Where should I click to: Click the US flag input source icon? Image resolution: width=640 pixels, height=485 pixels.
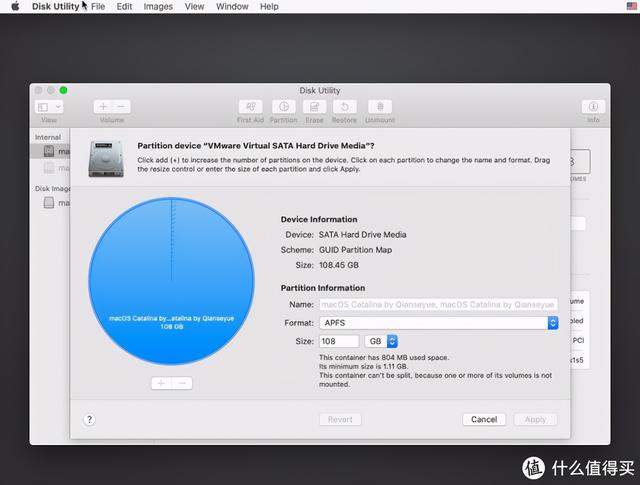click(x=631, y=6)
